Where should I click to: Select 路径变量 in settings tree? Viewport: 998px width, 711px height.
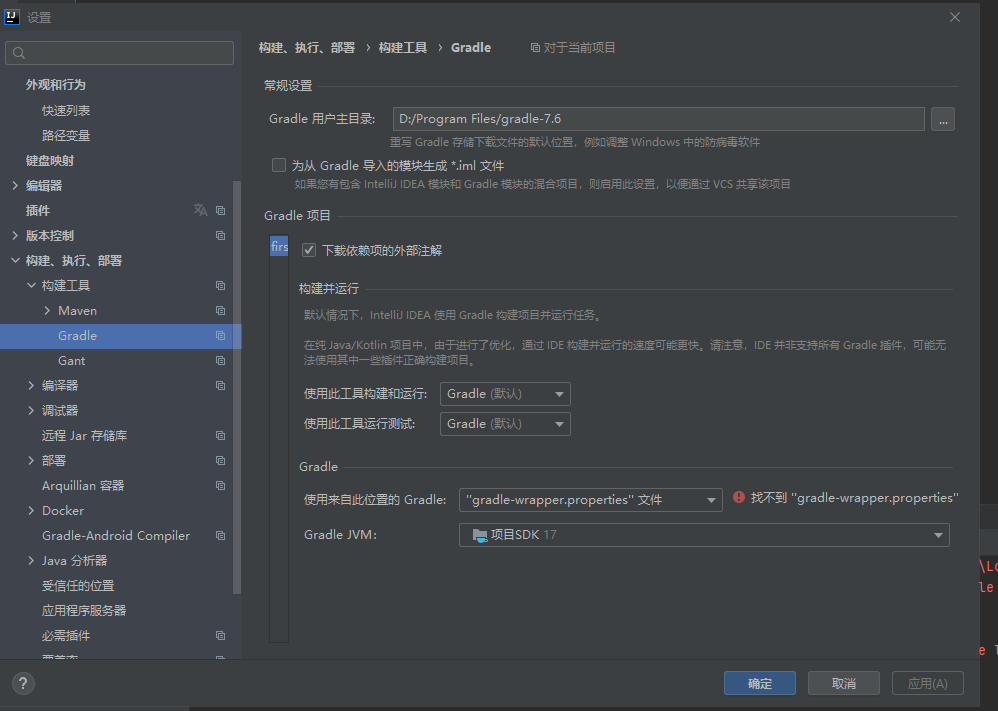click(66, 136)
